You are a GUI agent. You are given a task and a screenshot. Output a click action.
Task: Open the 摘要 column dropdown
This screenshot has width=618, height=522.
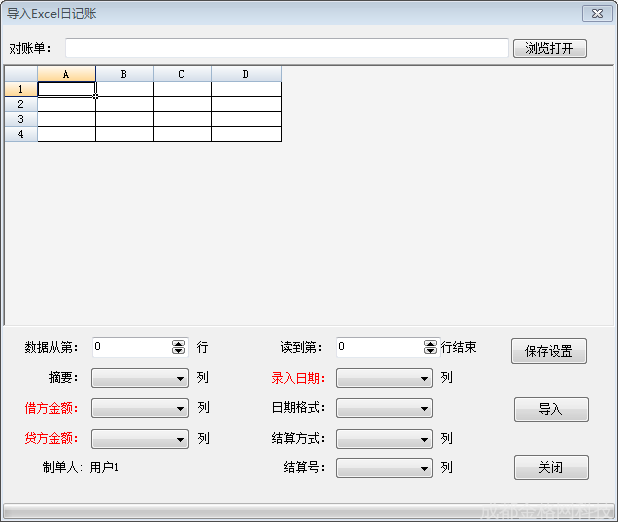140,378
